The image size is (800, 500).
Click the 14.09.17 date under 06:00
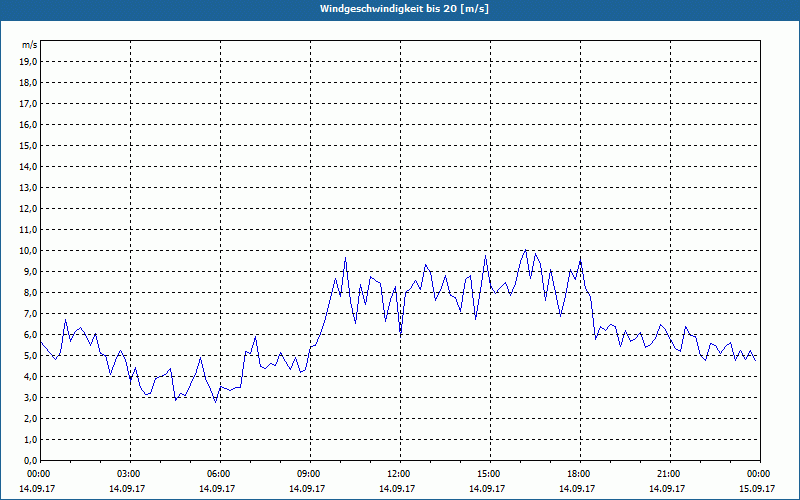[x=217, y=488]
